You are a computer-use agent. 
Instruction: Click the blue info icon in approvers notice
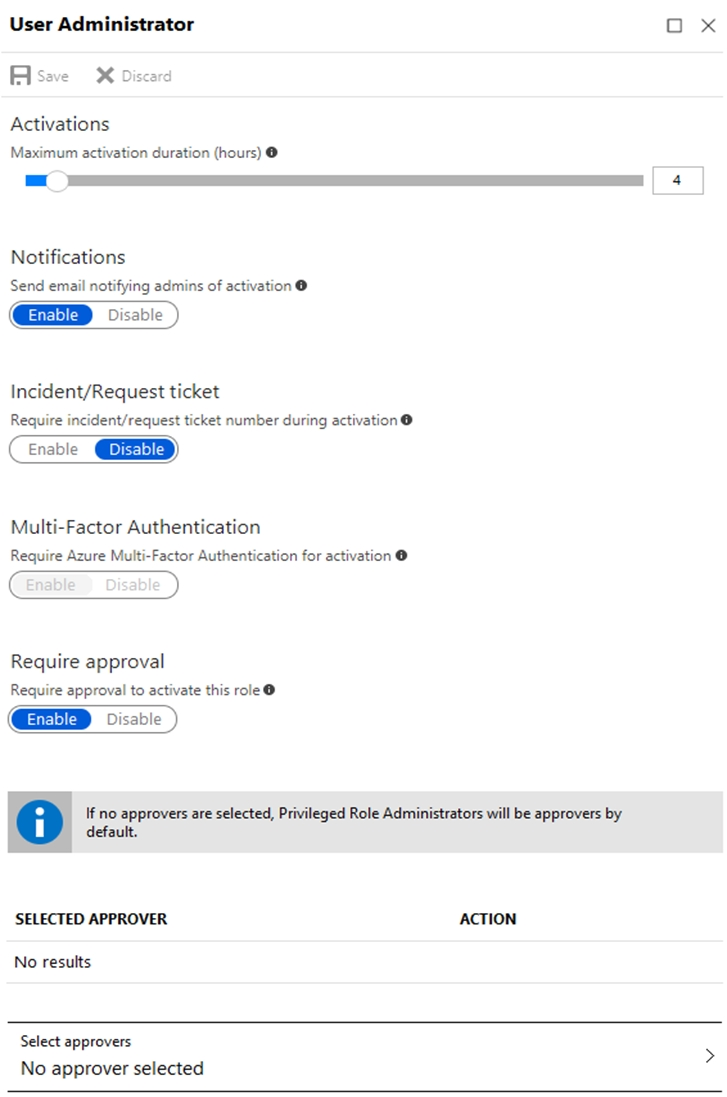[39, 822]
